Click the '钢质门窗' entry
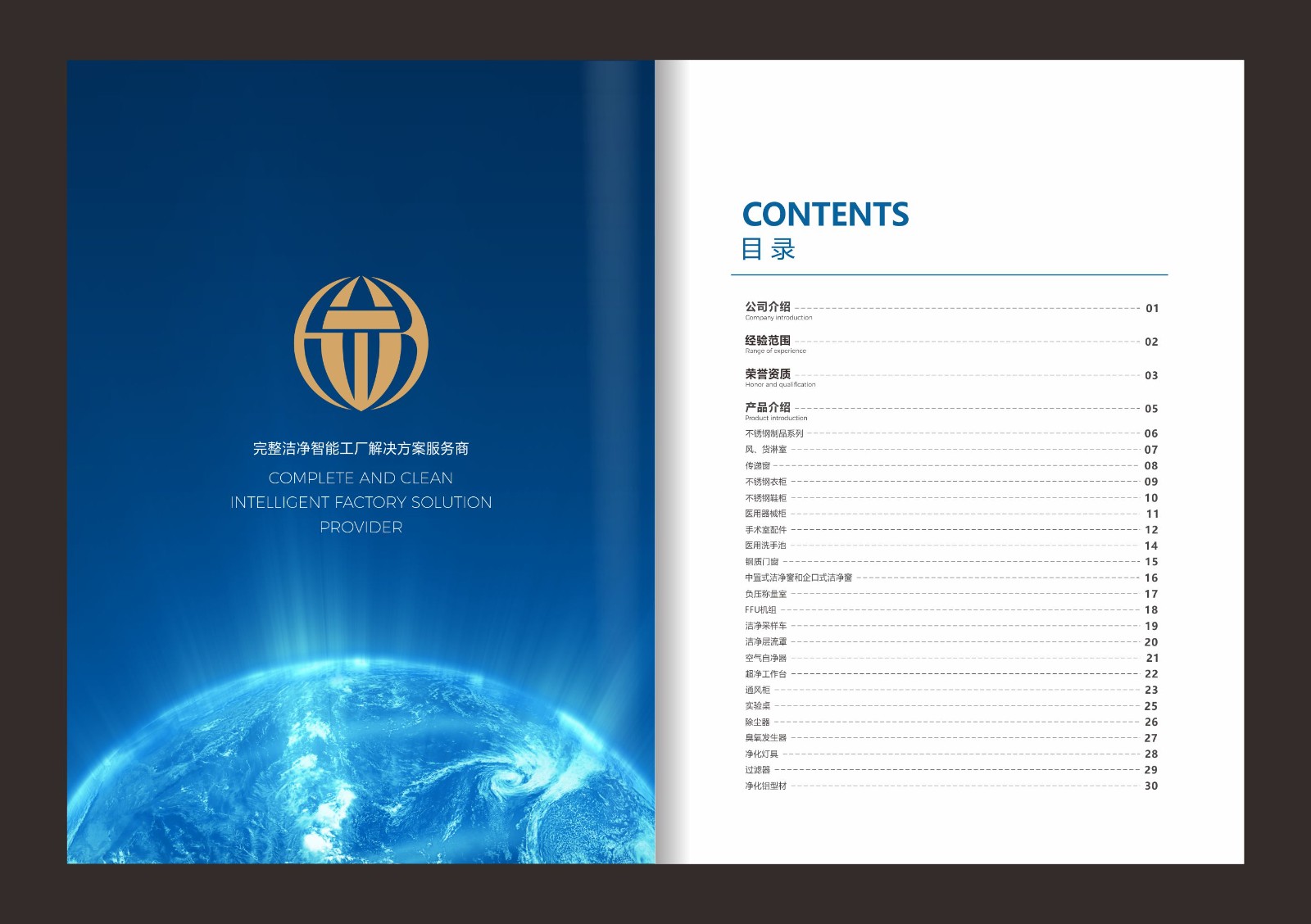This screenshot has height=924, width=1311. tap(761, 562)
